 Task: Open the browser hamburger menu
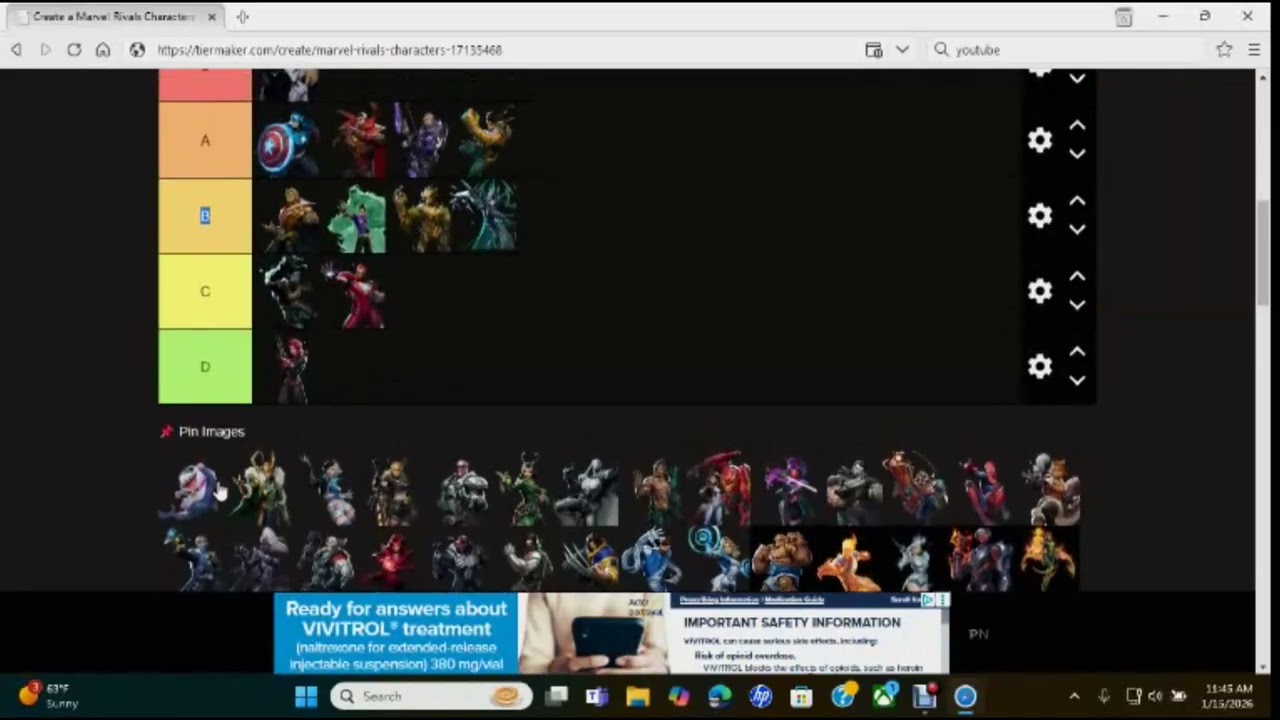pyautogui.click(x=1254, y=49)
